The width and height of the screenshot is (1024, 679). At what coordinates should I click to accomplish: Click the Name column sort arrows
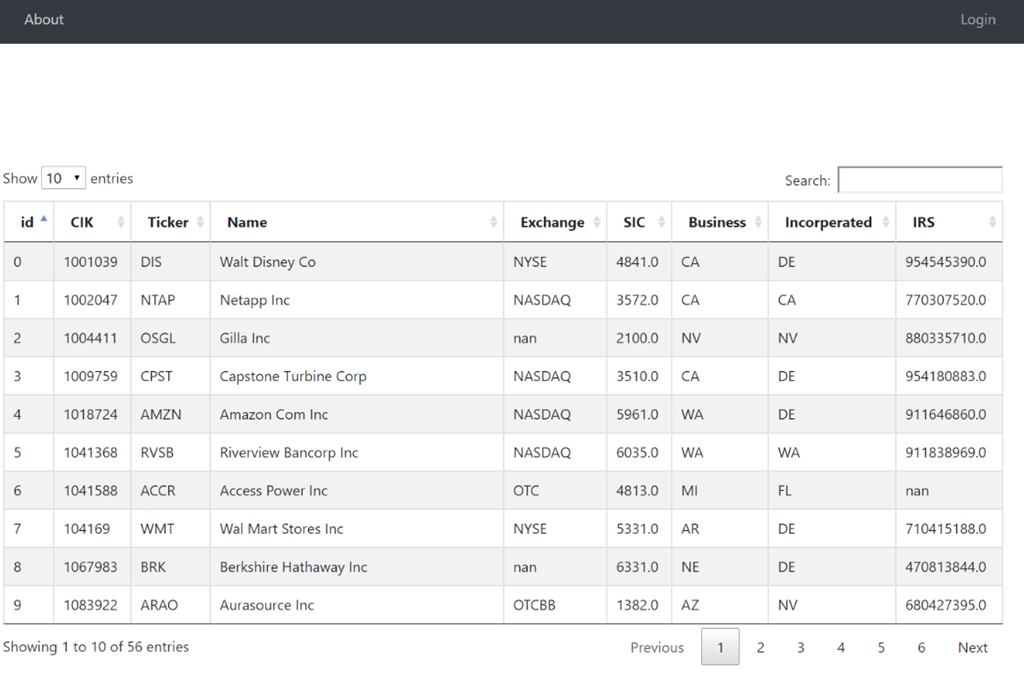494,221
